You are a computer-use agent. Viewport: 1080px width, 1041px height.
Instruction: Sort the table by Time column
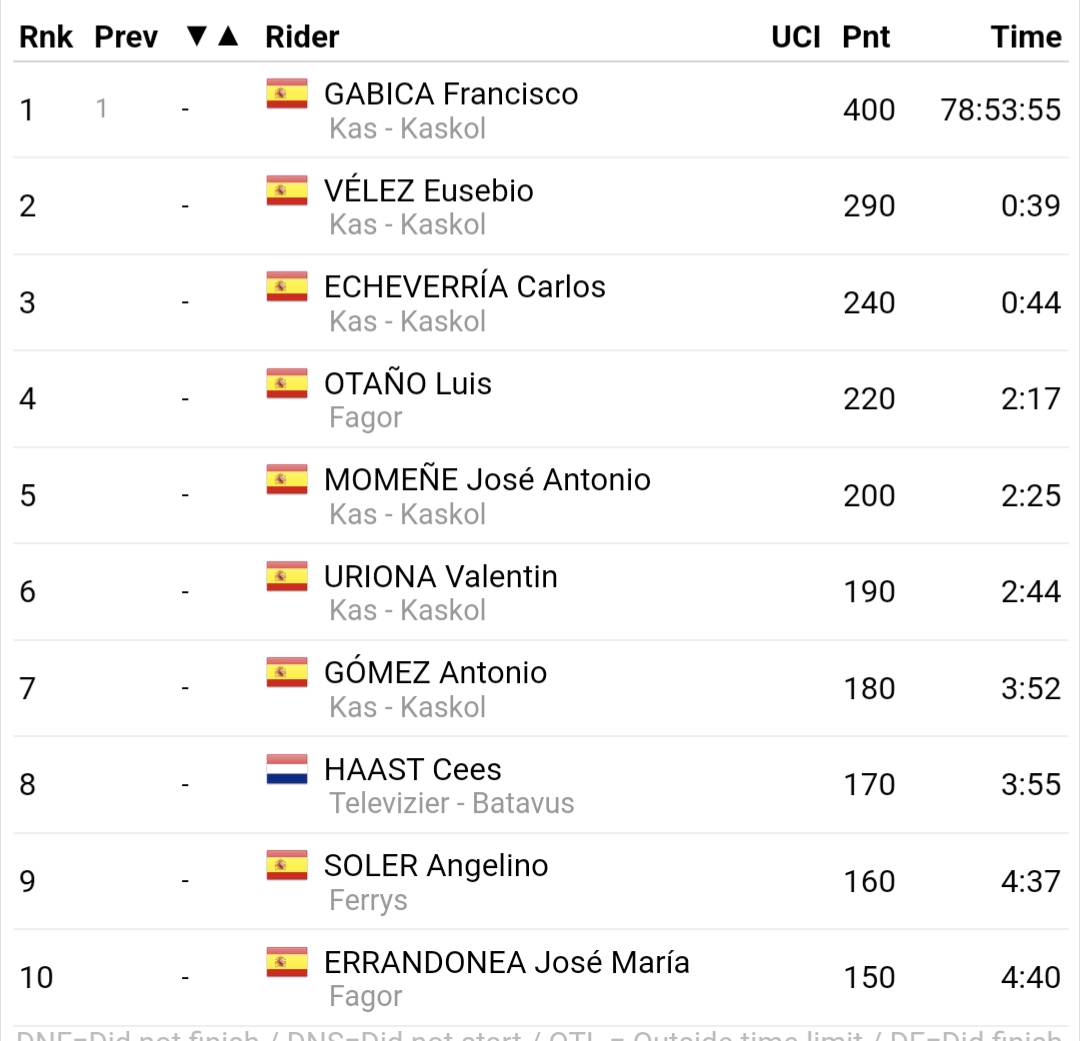click(x=1026, y=37)
